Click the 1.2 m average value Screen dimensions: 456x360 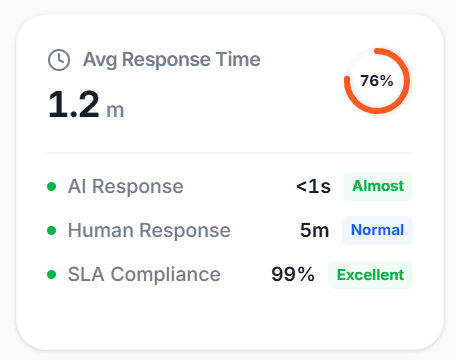click(x=86, y=105)
